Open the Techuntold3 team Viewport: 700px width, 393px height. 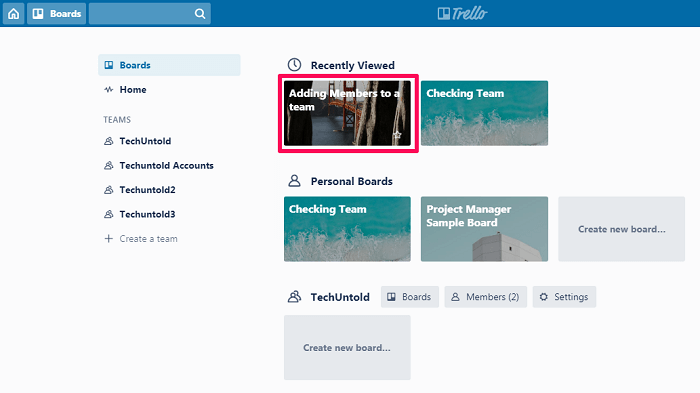147,214
